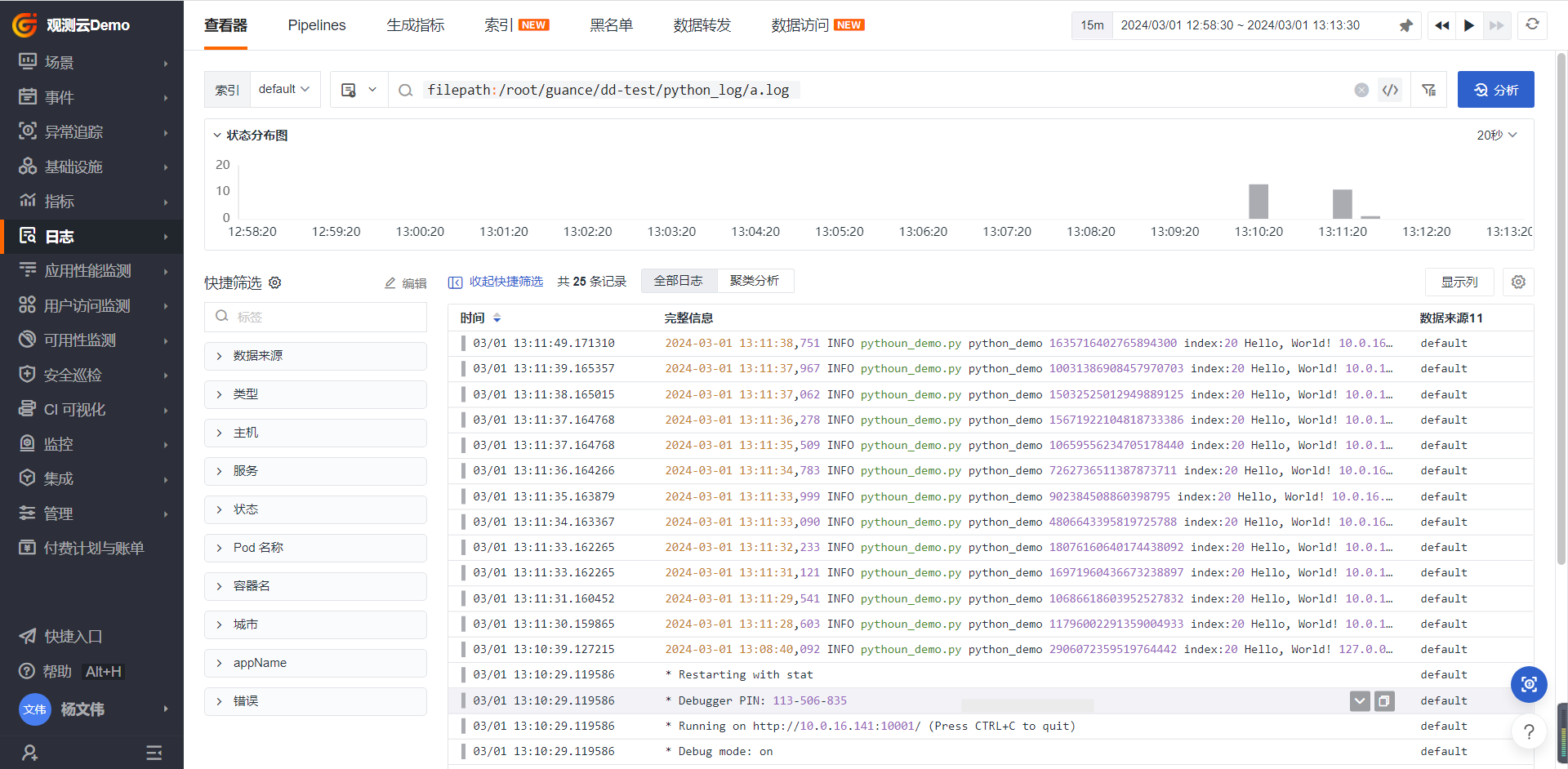1568x769 pixels.
Task: Expand the 类型 filter
Action: 315,394
